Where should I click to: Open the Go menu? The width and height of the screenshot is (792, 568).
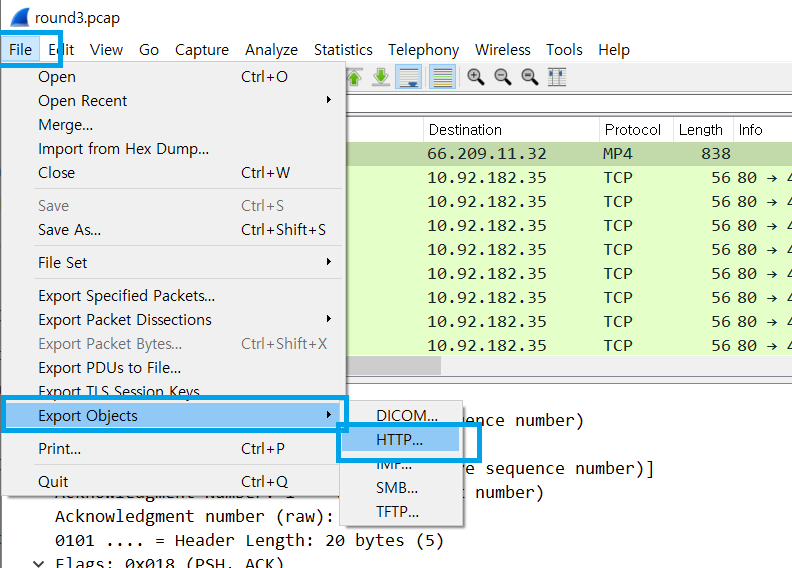pos(148,49)
